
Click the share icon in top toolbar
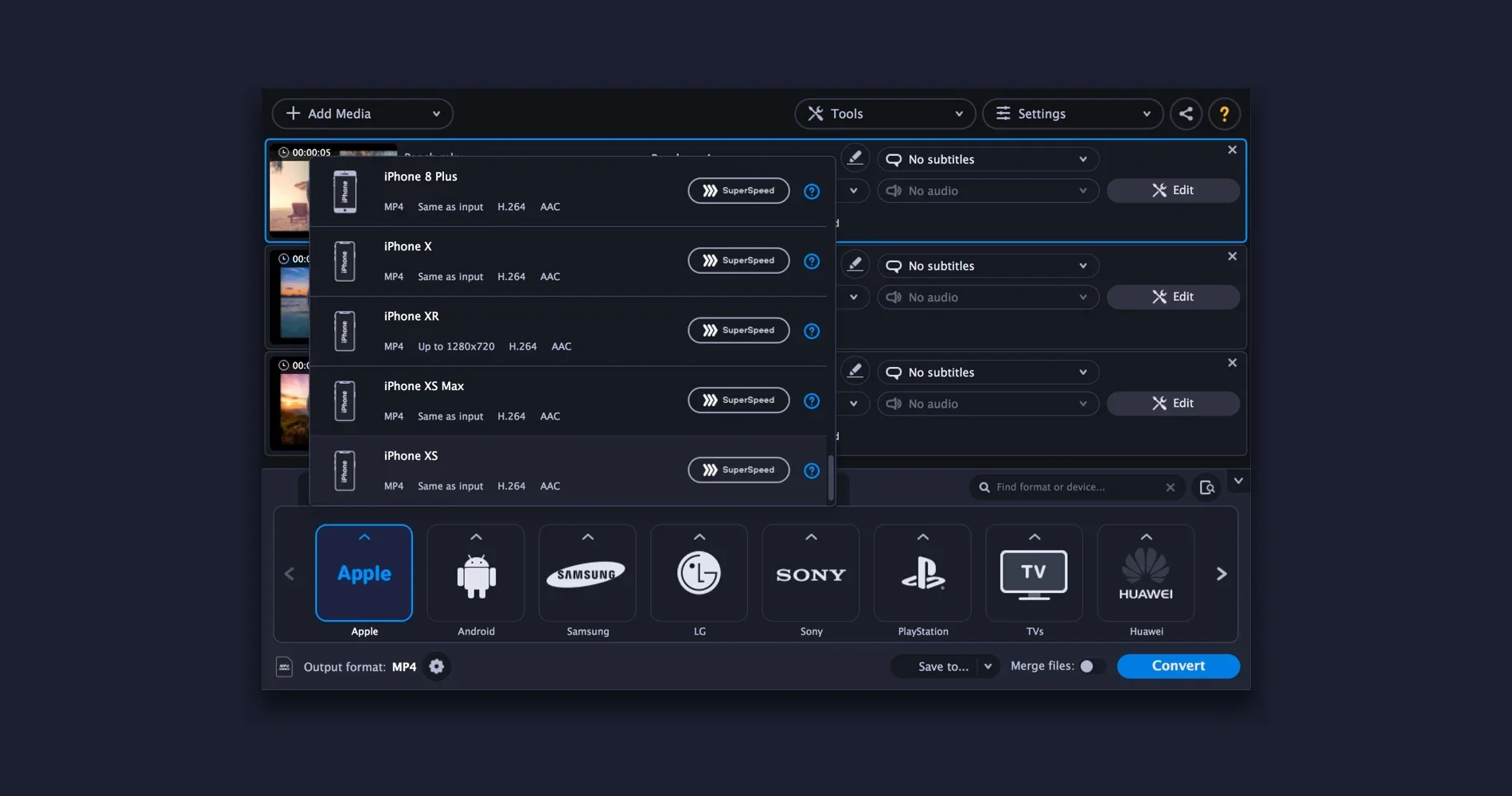click(x=1186, y=114)
